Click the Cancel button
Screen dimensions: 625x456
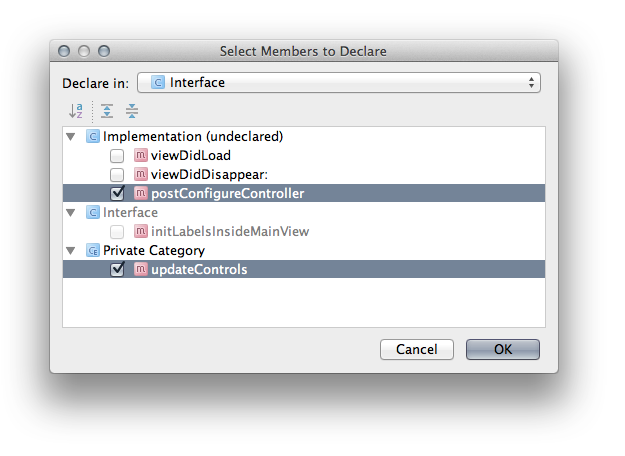[x=417, y=350]
